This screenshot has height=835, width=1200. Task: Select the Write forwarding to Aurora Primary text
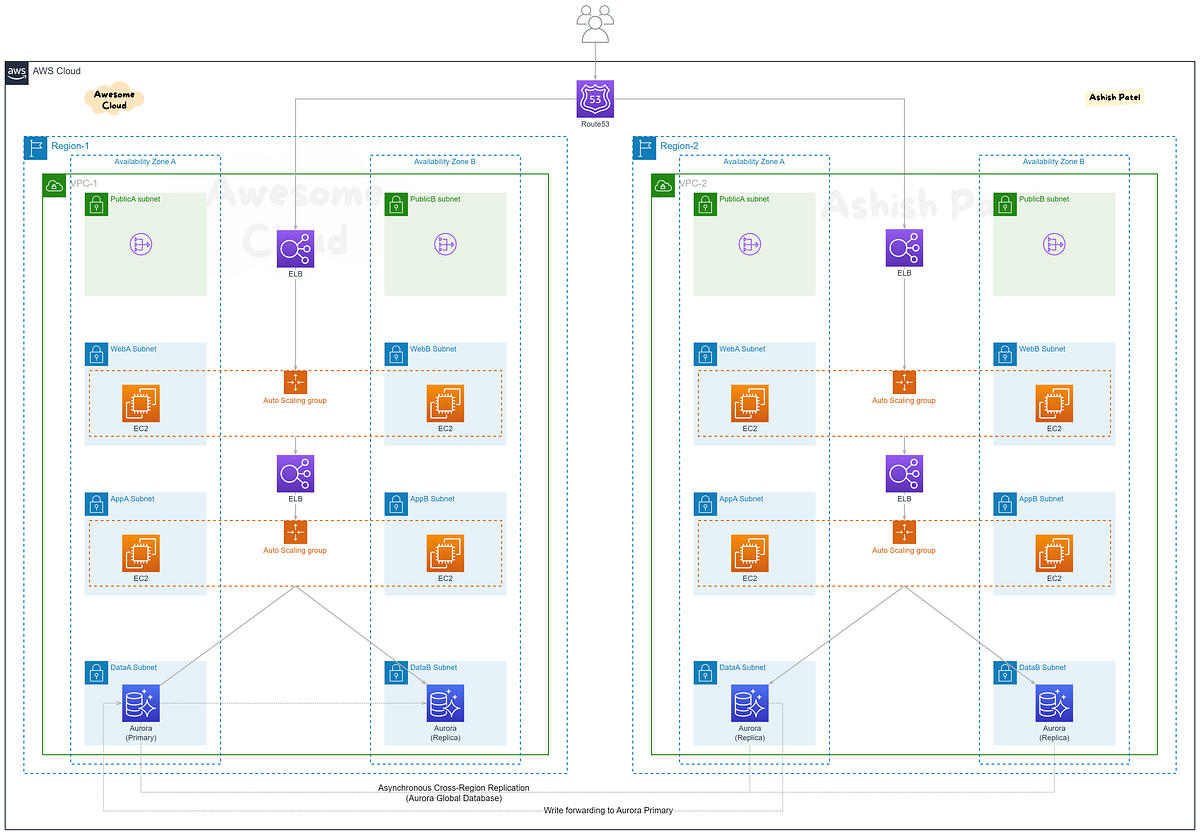pyautogui.click(x=607, y=811)
